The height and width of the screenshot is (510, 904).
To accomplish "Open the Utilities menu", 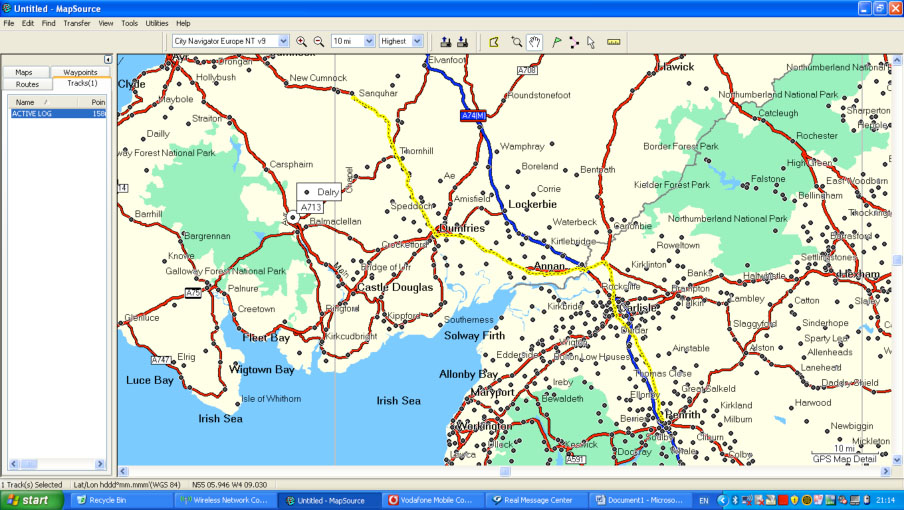I will point(156,23).
